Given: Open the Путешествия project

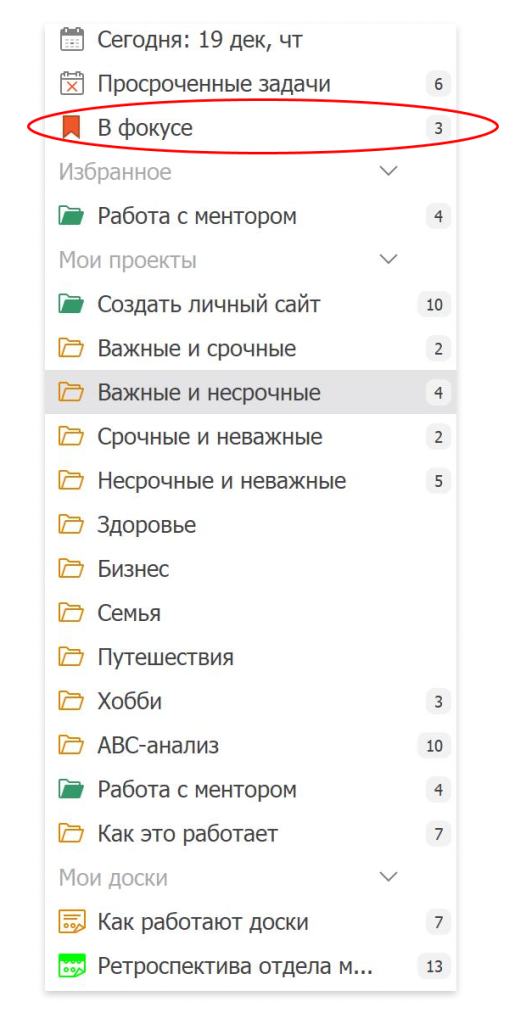Looking at the screenshot, I should 251,657.
